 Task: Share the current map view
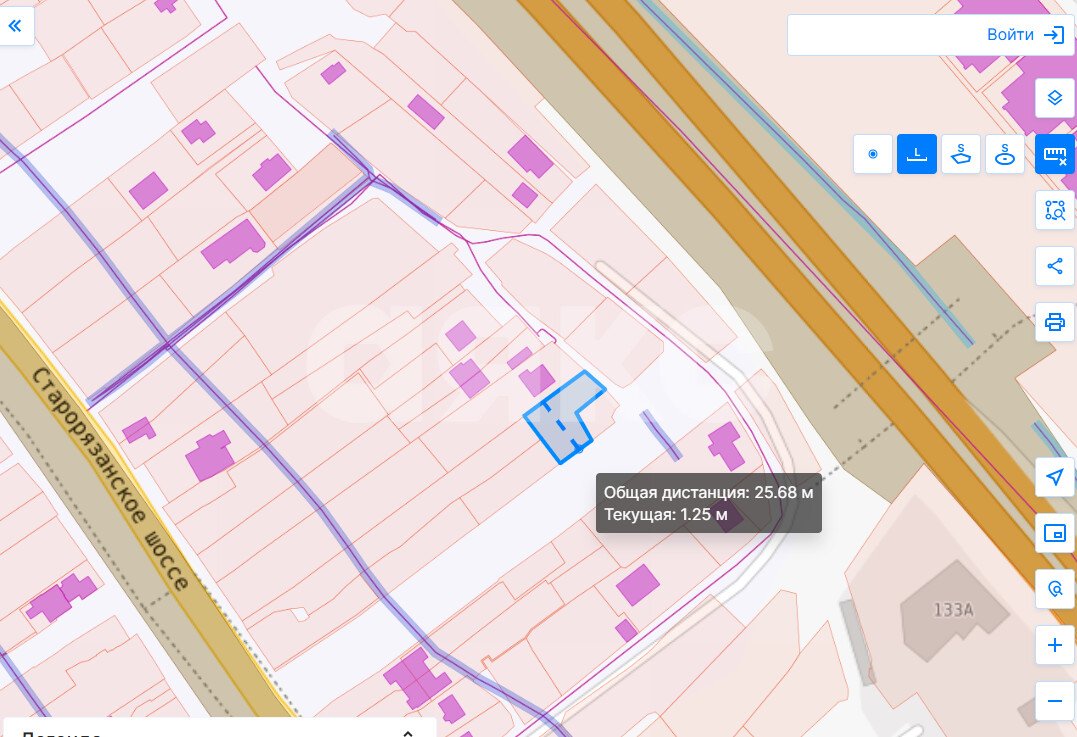tap(1055, 266)
